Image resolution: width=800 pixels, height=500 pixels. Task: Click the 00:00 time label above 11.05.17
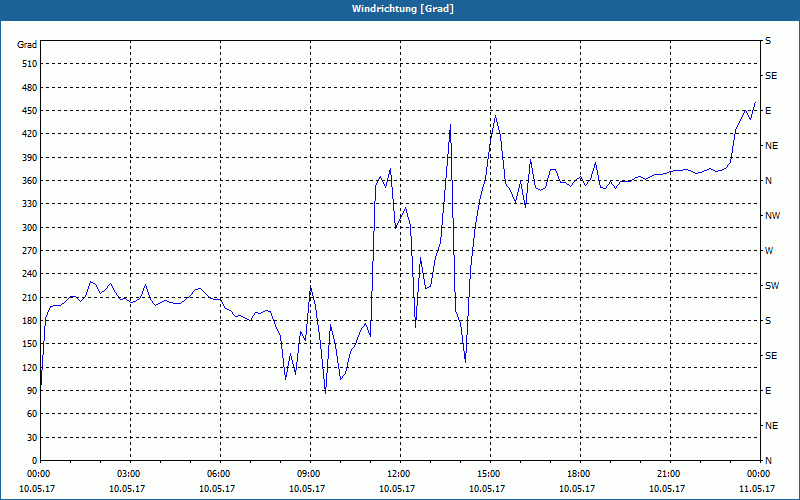click(x=758, y=474)
